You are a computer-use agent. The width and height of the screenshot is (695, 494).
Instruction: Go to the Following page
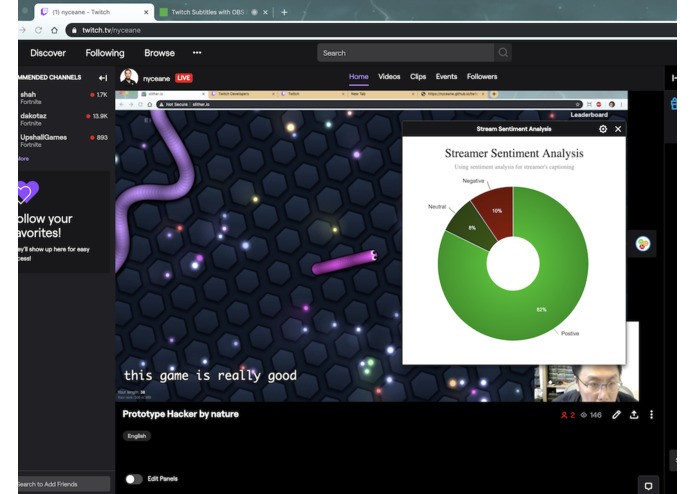point(105,53)
